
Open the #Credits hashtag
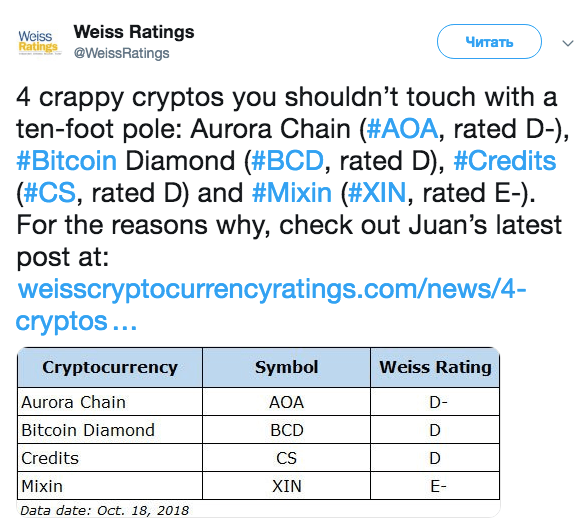505,161
